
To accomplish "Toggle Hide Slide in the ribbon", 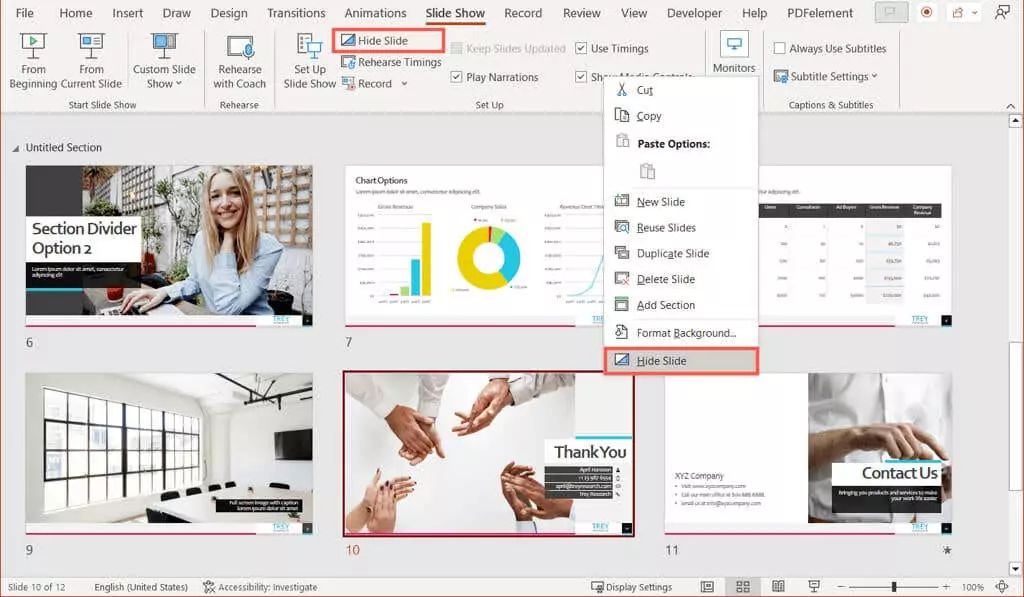I will 387,40.
